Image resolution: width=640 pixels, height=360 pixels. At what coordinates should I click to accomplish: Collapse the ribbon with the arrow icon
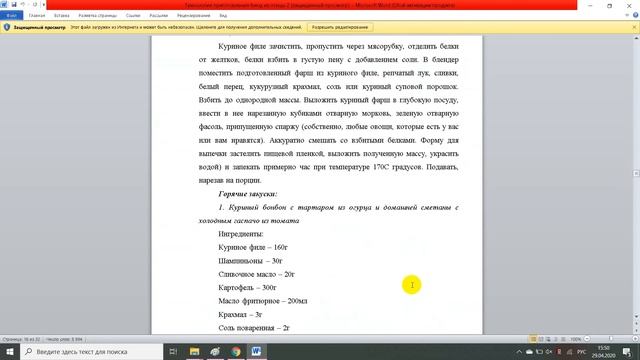pos(627,16)
